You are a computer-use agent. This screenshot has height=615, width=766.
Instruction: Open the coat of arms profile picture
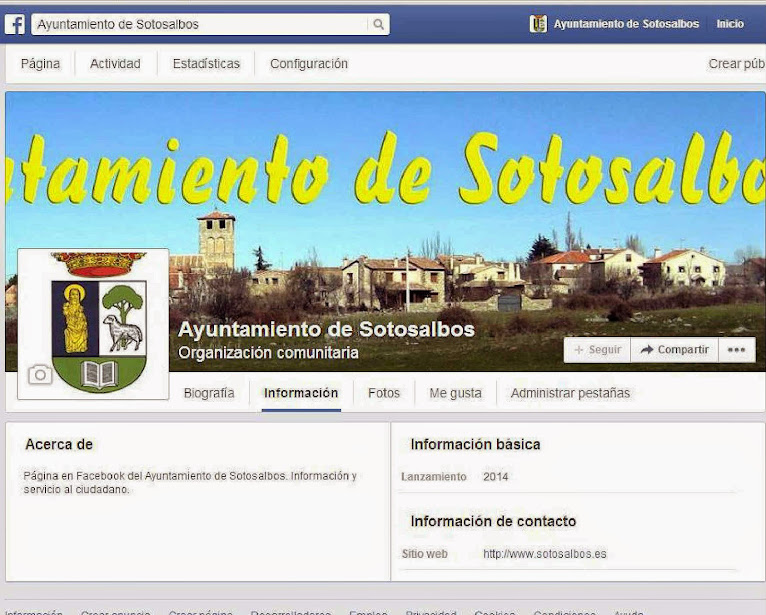pyautogui.click(x=93, y=324)
